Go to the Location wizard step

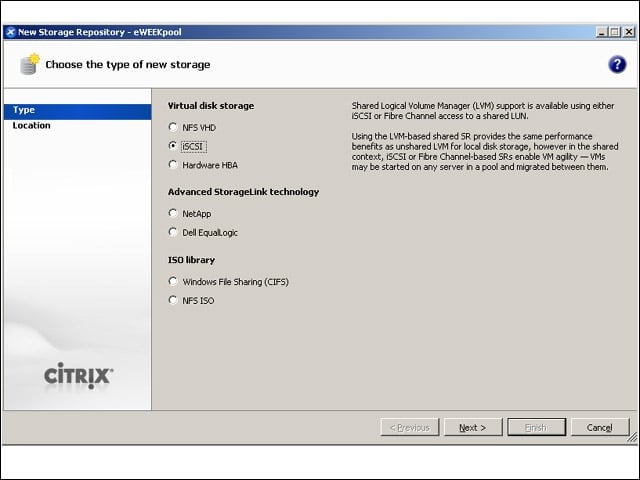(x=78, y=126)
